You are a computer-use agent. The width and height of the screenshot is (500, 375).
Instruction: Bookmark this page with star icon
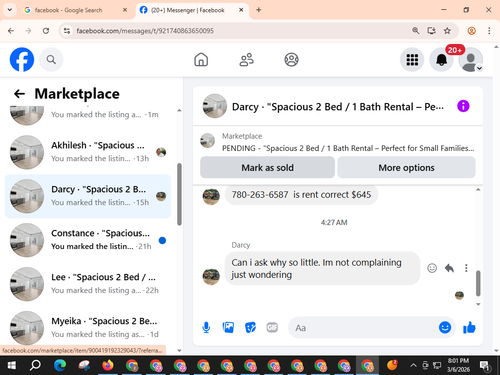coord(447,31)
